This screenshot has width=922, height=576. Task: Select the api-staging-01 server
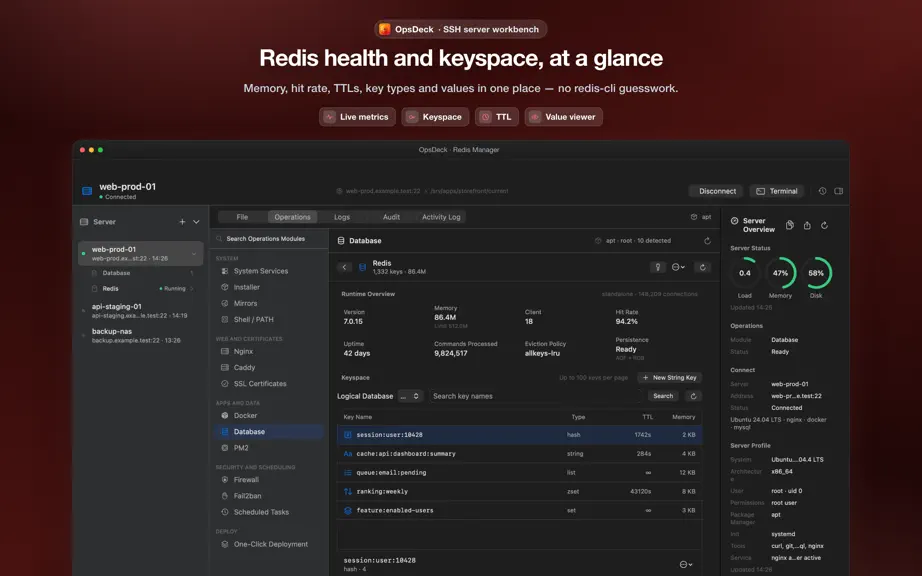(141, 310)
